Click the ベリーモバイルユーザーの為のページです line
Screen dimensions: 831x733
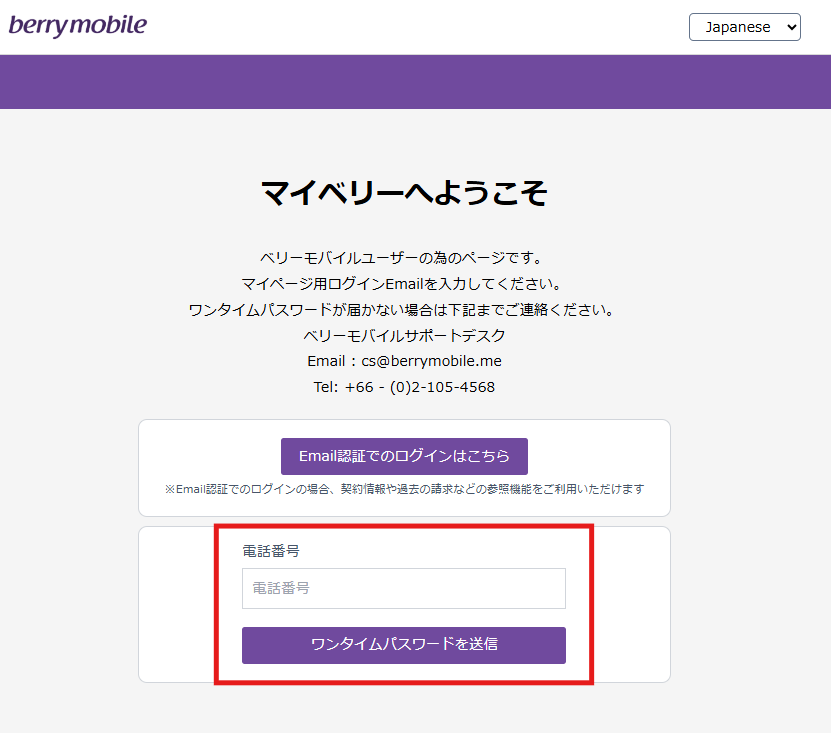[x=402, y=258]
